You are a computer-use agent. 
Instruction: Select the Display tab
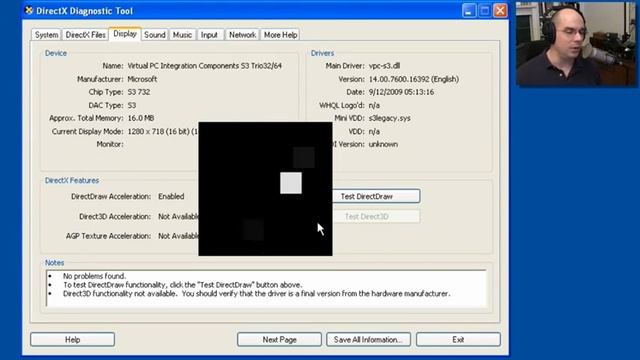pos(125,34)
